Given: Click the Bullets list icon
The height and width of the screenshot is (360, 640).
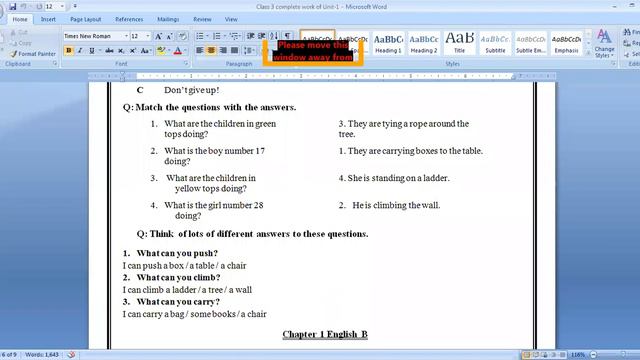Looking at the screenshot, I should point(200,36).
